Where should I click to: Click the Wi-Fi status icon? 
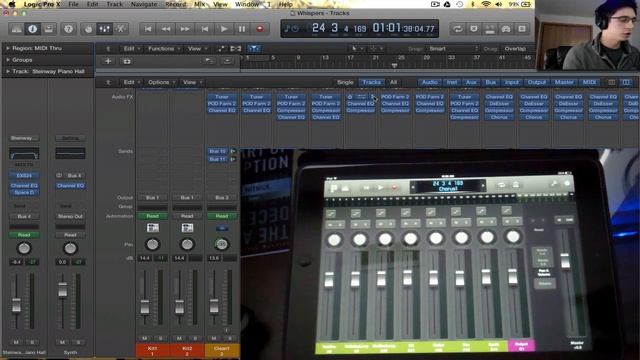tap(486, 4)
